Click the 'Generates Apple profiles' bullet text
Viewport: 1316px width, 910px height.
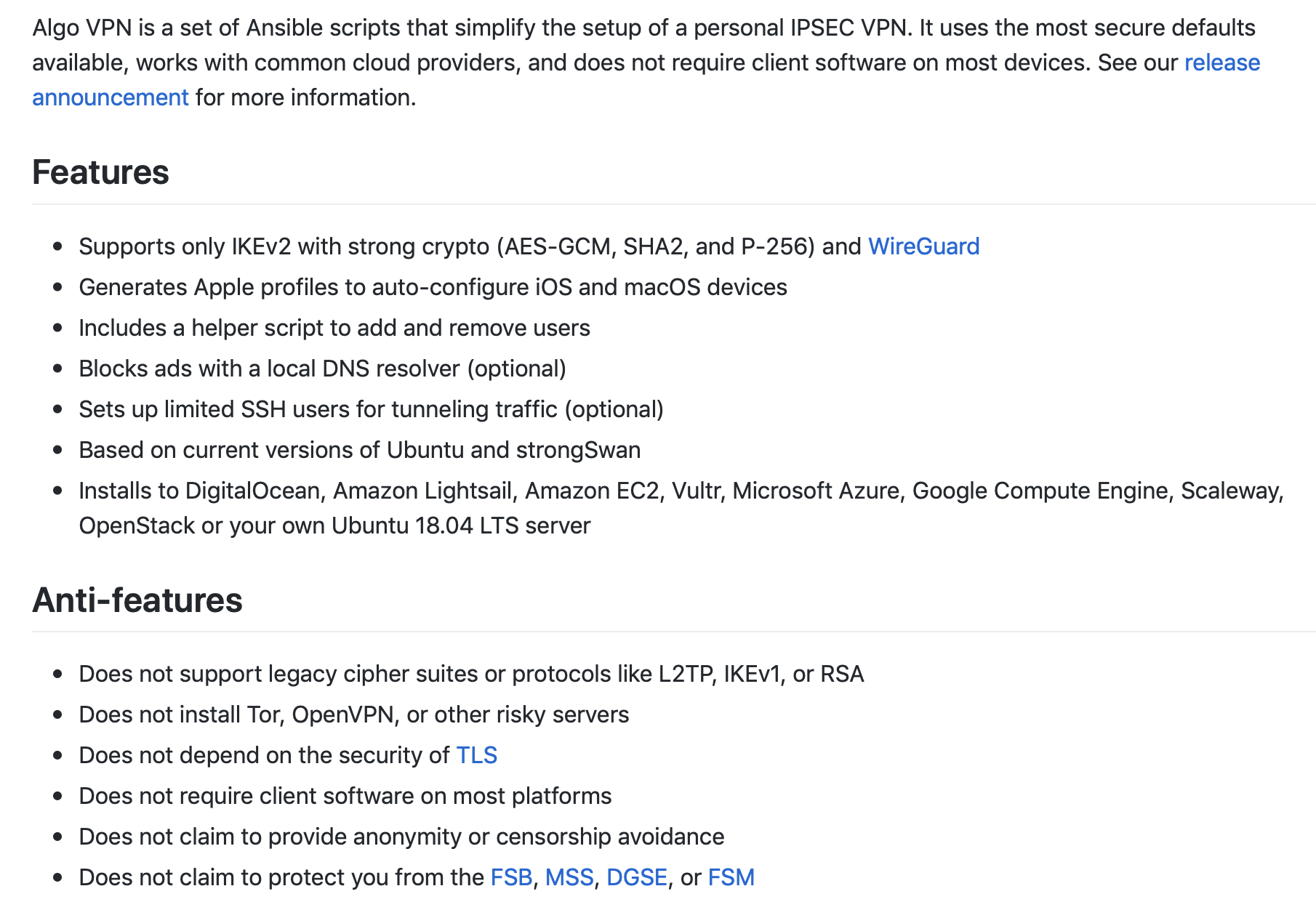[x=433, y=287]
